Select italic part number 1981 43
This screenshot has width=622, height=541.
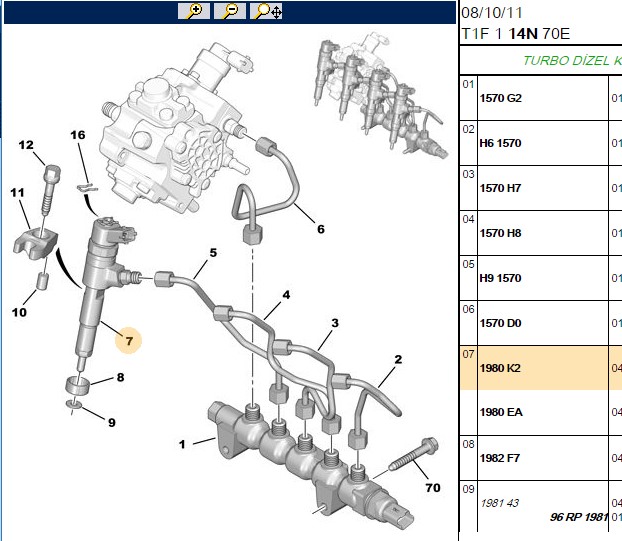pos(499,503)
